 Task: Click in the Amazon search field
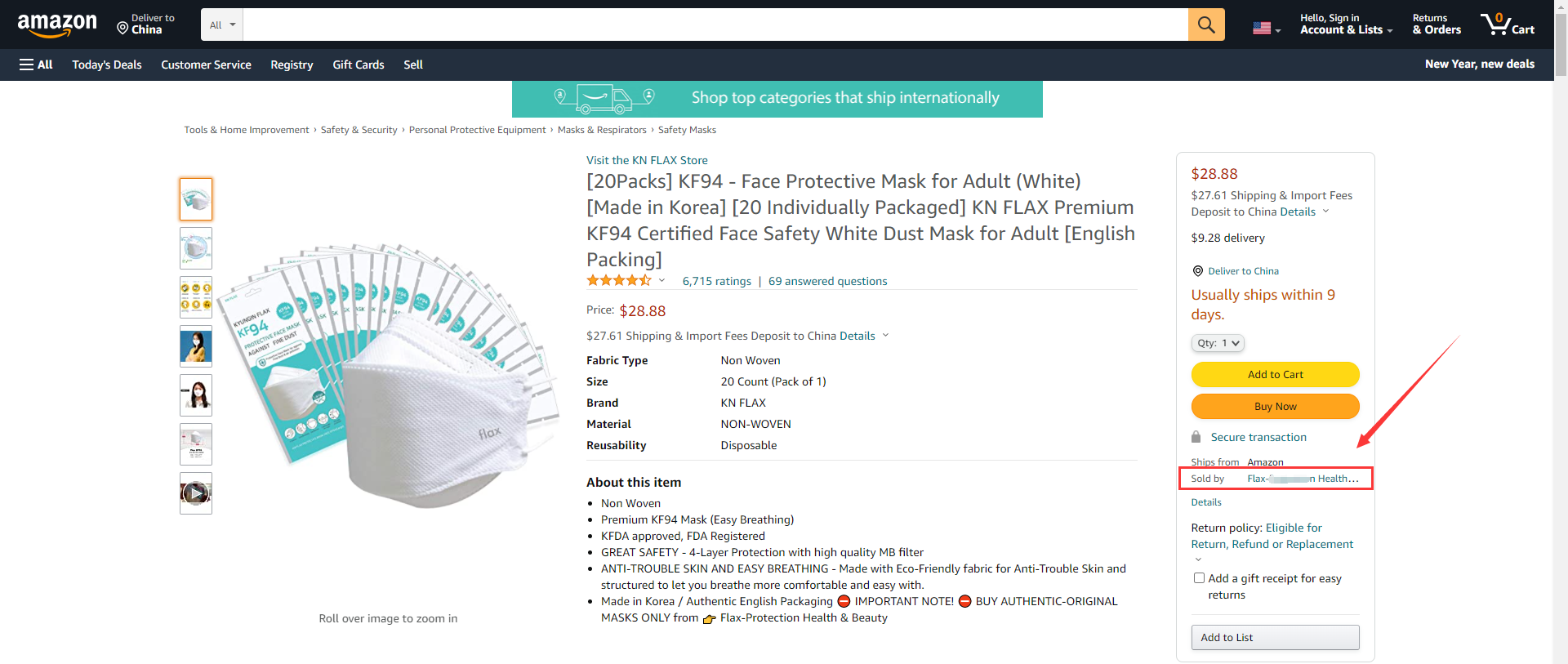(x=715, y=25)
